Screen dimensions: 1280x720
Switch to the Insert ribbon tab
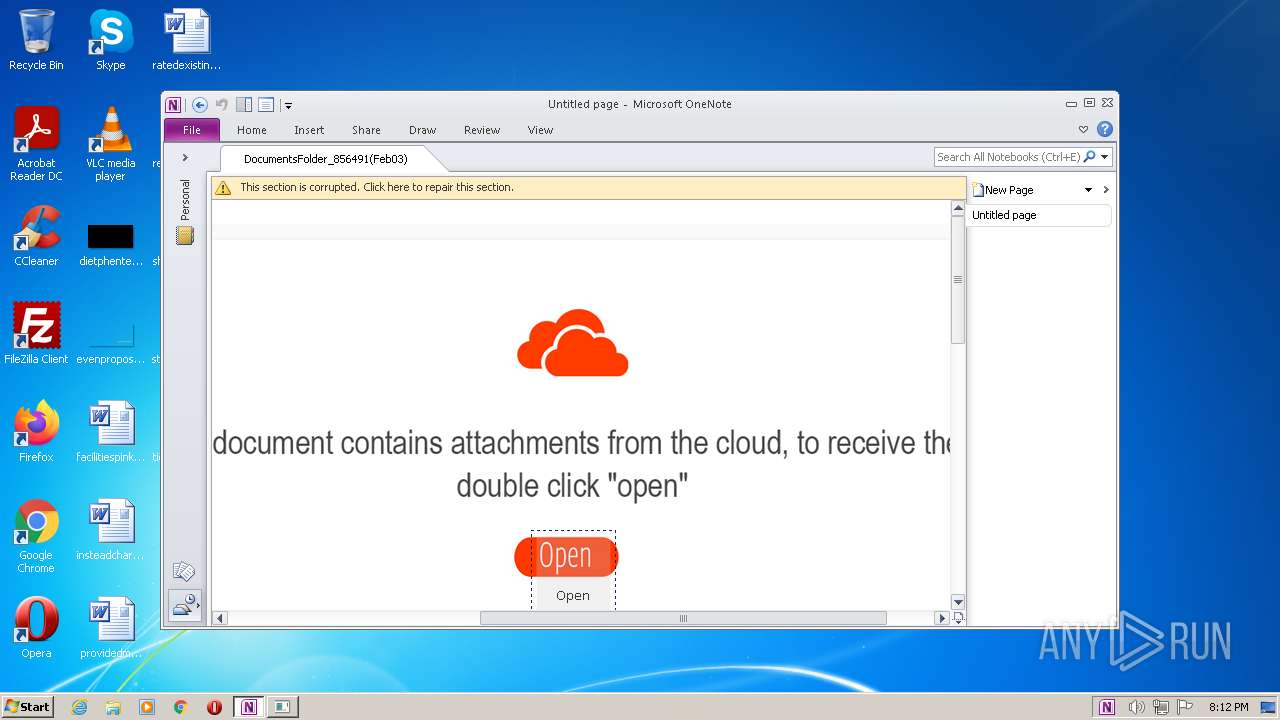(x=309, y=130)
